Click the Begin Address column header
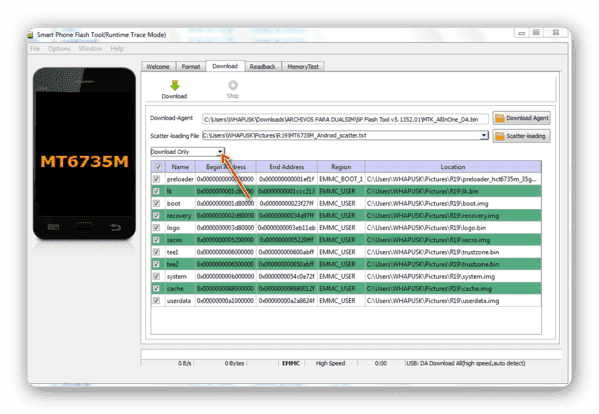Image resolution: width=599 pixels, height=414 pixels. (x=226, y=167)
